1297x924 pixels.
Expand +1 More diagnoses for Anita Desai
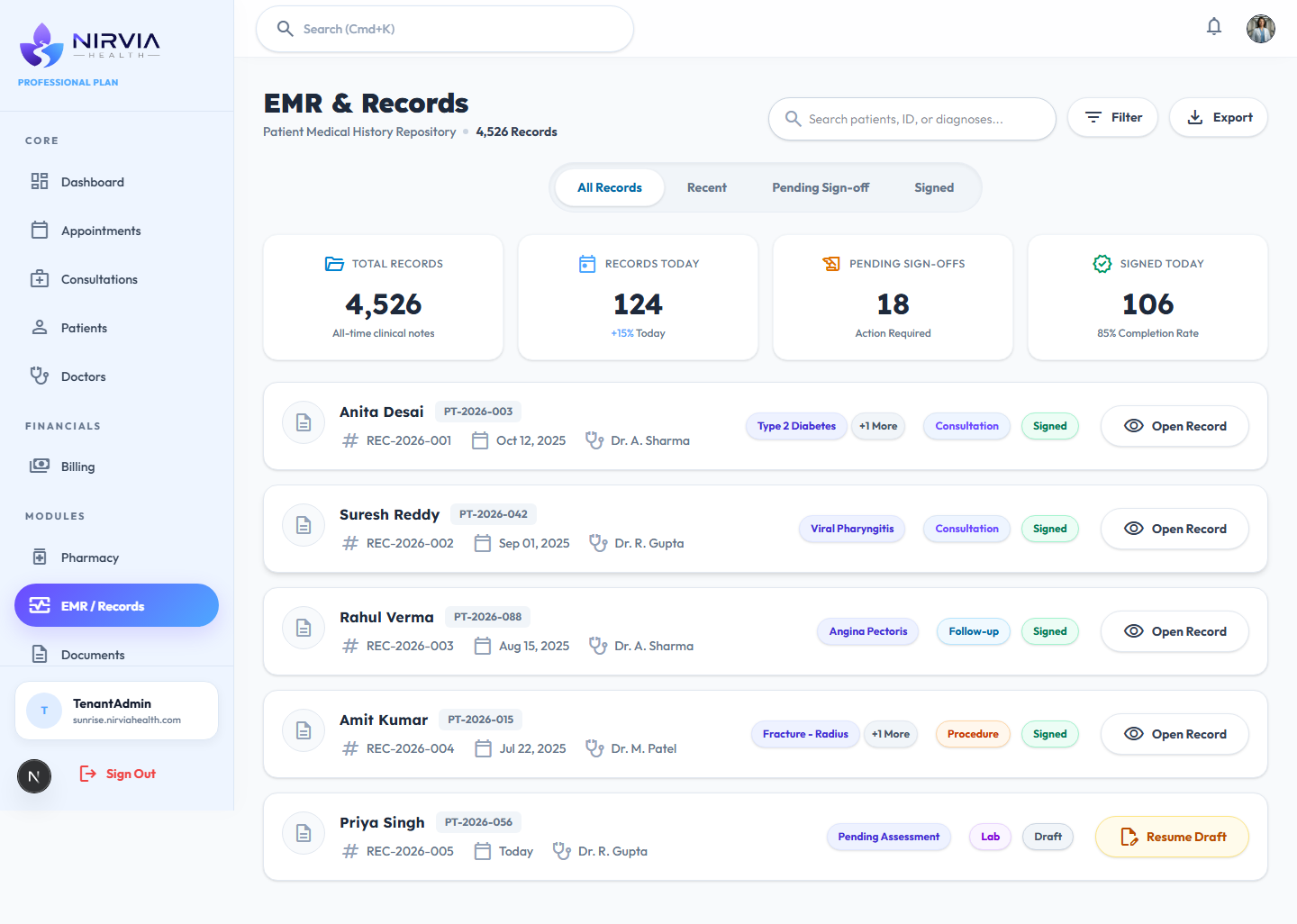pos(878,426)
